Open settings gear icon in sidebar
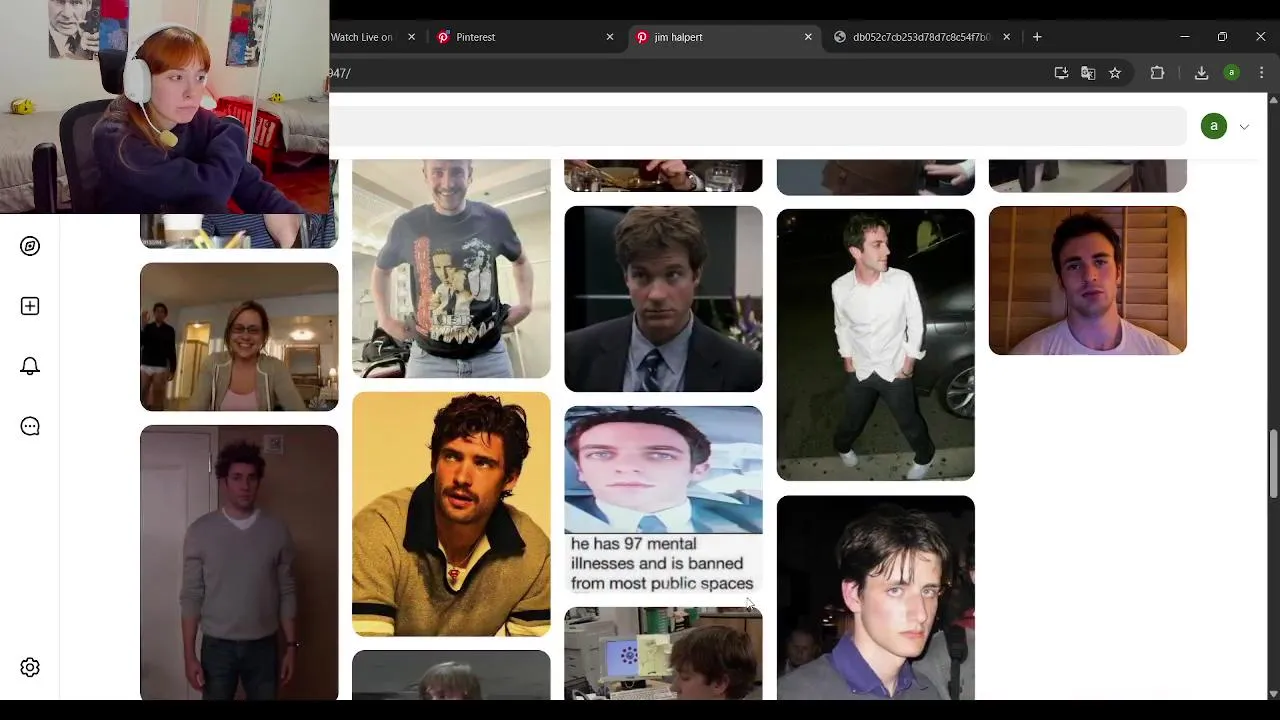The width and height of the screenshot is (1280, 720). click(x=30, y=667)
